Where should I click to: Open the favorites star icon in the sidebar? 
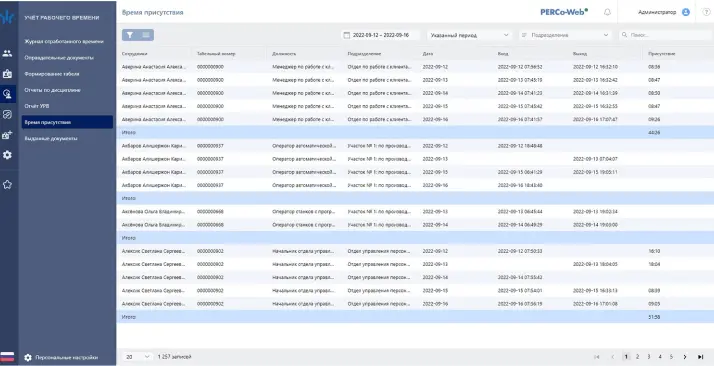(7, 184)
